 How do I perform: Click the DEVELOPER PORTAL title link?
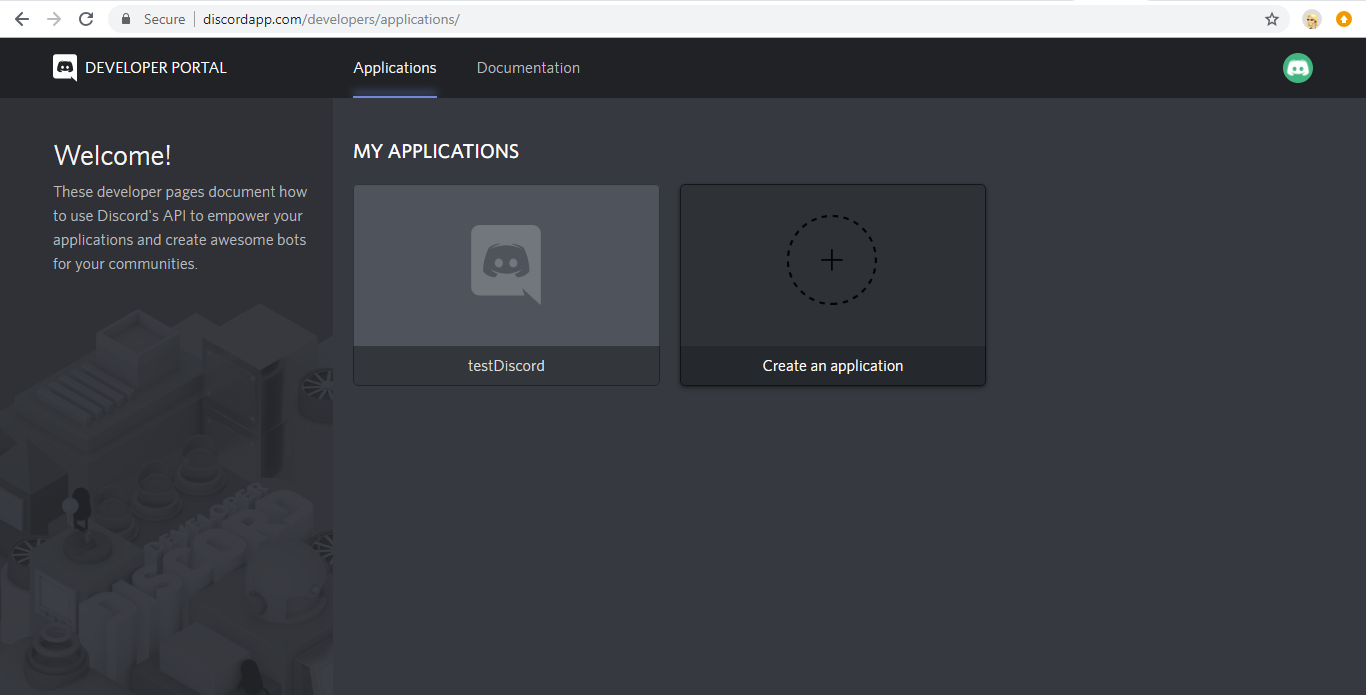coord(156,68)
